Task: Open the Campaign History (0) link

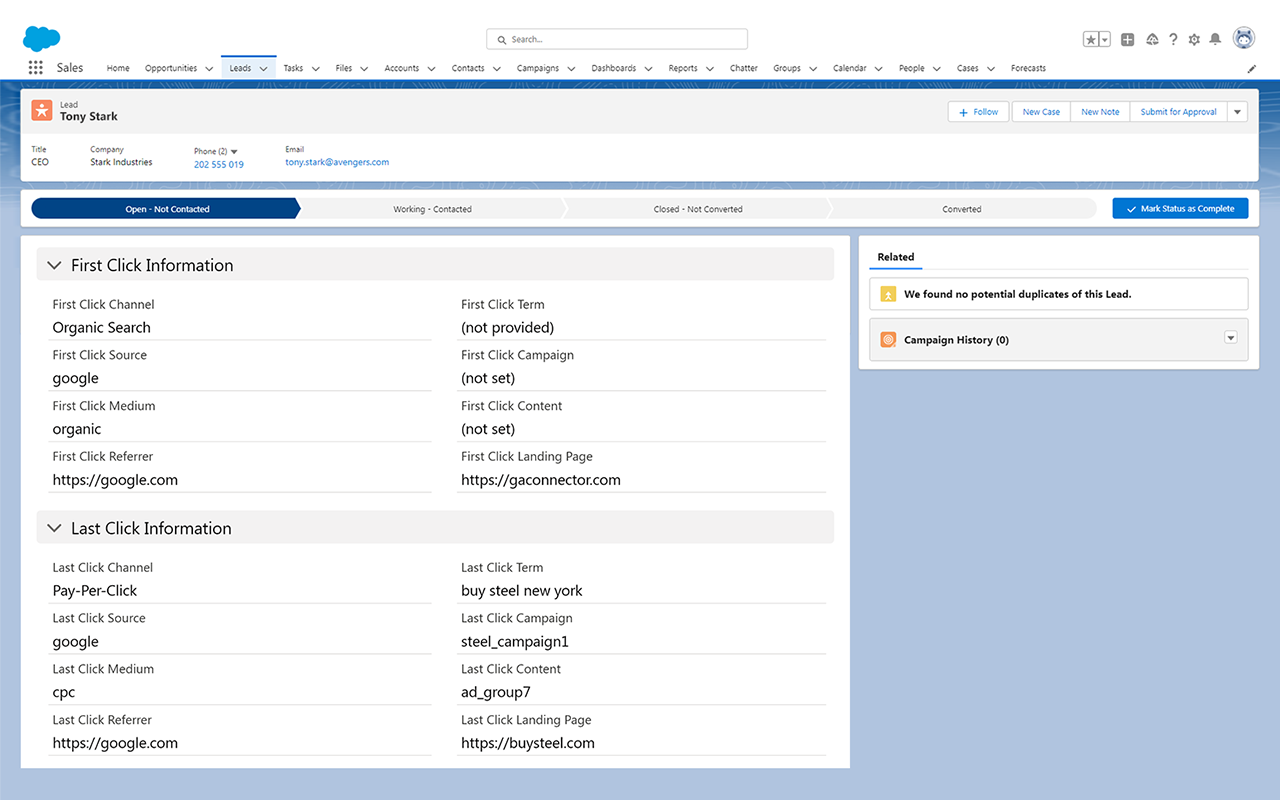Action: [956, 340]
